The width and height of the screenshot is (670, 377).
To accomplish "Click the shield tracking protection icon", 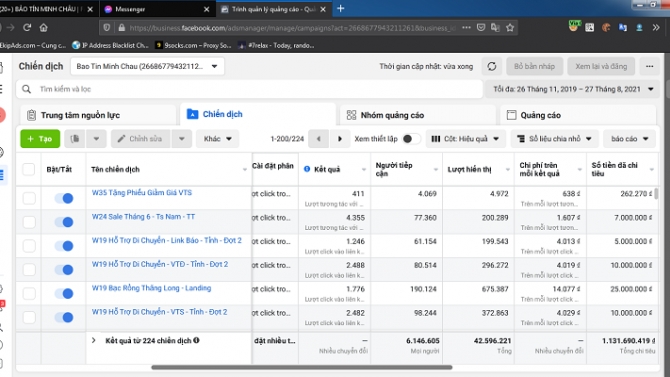I will pyautogui.click(x=106, y=27).
